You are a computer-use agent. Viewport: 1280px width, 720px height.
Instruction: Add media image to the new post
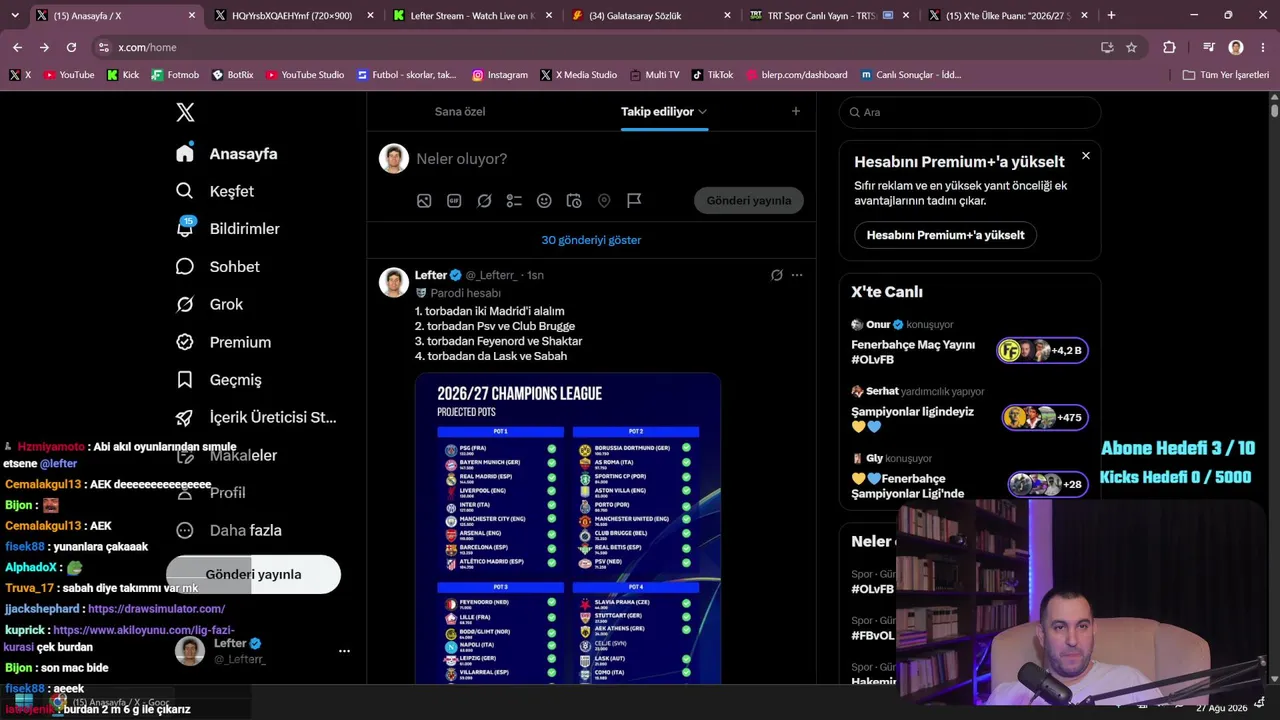click(424, 201)
